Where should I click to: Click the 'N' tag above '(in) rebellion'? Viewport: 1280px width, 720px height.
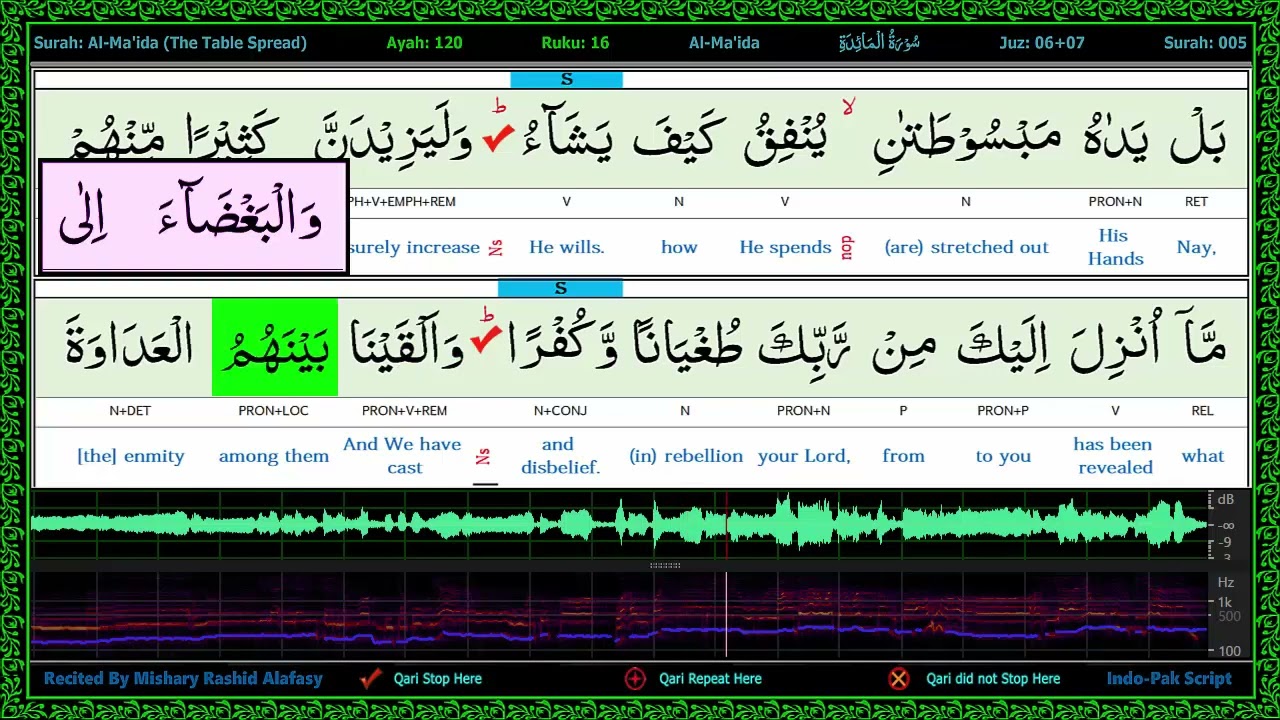tap(685, 411)
